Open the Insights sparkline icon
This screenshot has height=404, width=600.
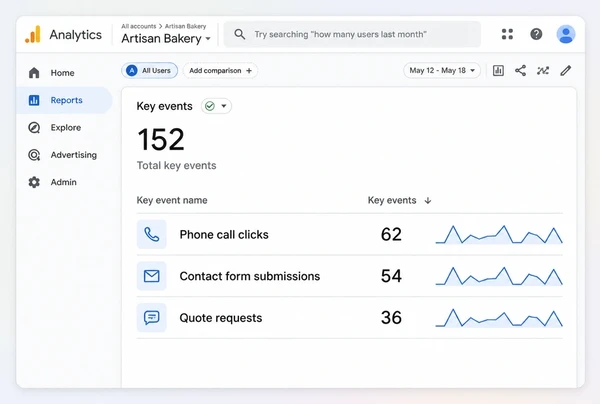pyautogui.click(x=543, y=70)
